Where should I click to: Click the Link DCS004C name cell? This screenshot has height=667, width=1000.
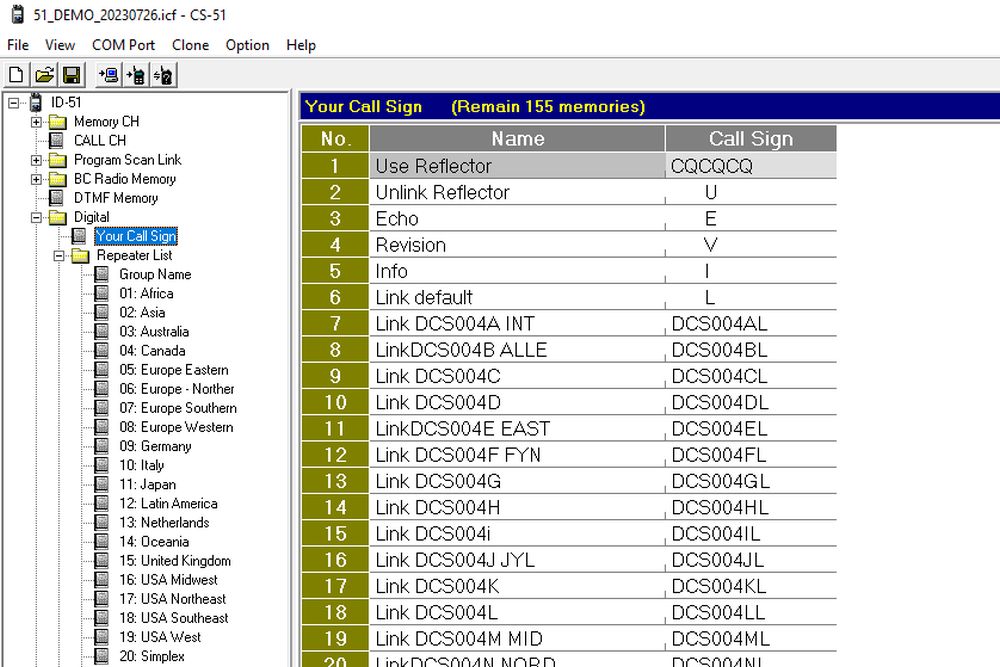pyautogui.click(x=517, y=376)
